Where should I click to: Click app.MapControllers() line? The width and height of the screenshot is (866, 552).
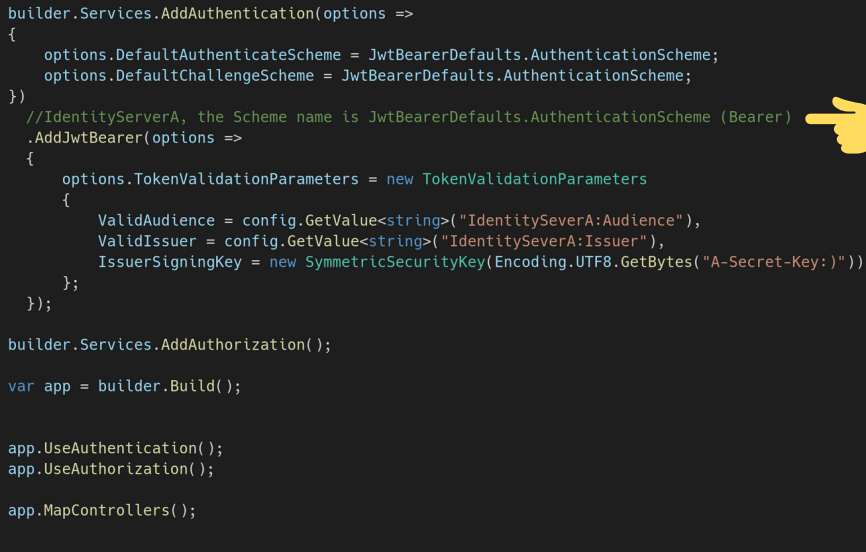(102, 511)
